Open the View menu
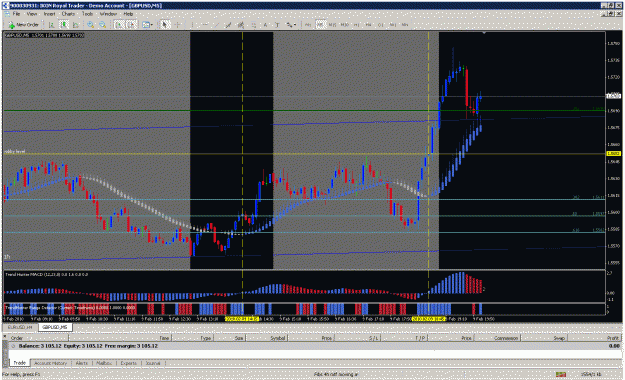 (32, 14)
